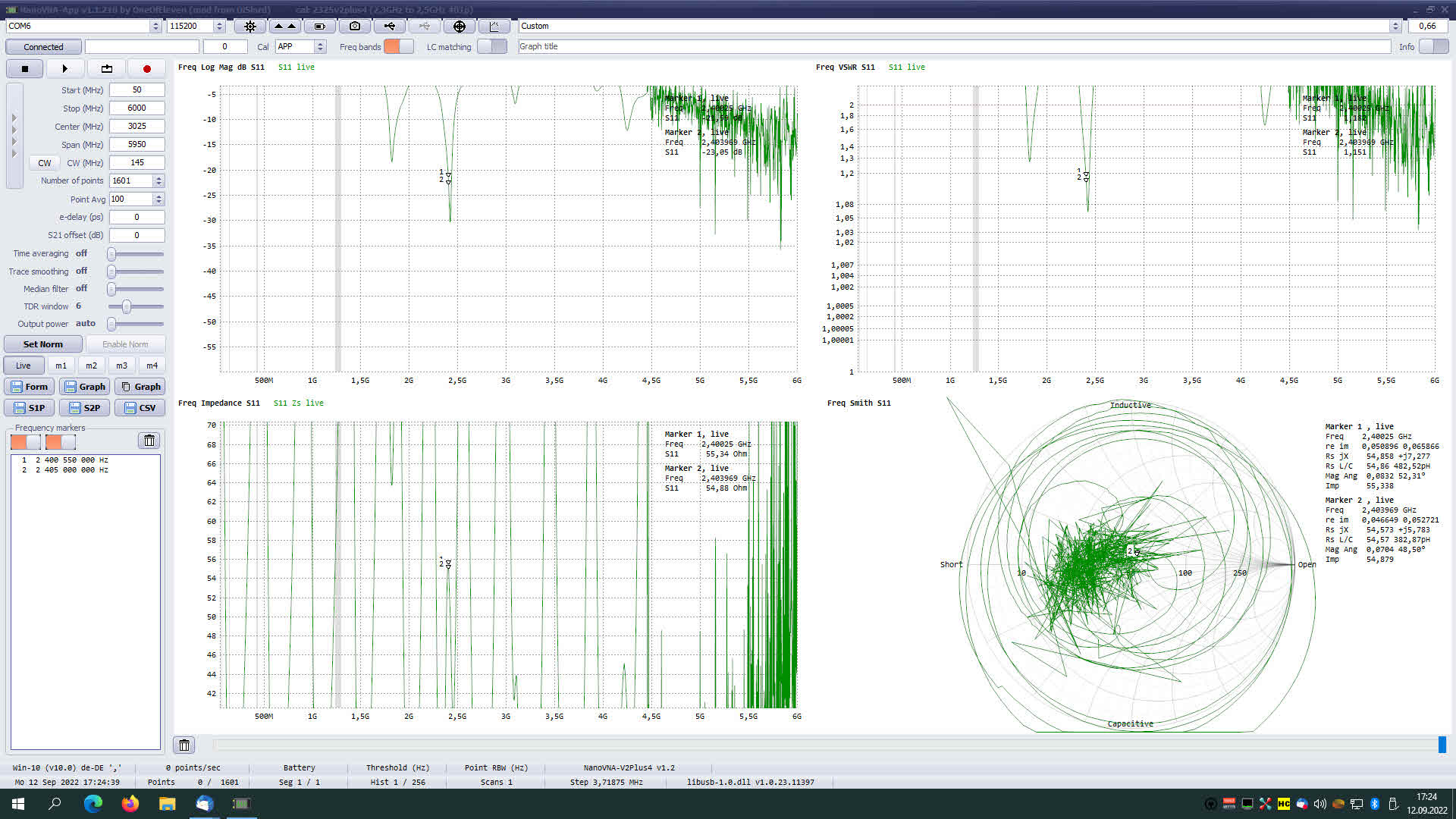Image resolution: width=1456 pixels, height=819 pixels.
Task: Open settings via the gear icon
Action: pos(250,26)
